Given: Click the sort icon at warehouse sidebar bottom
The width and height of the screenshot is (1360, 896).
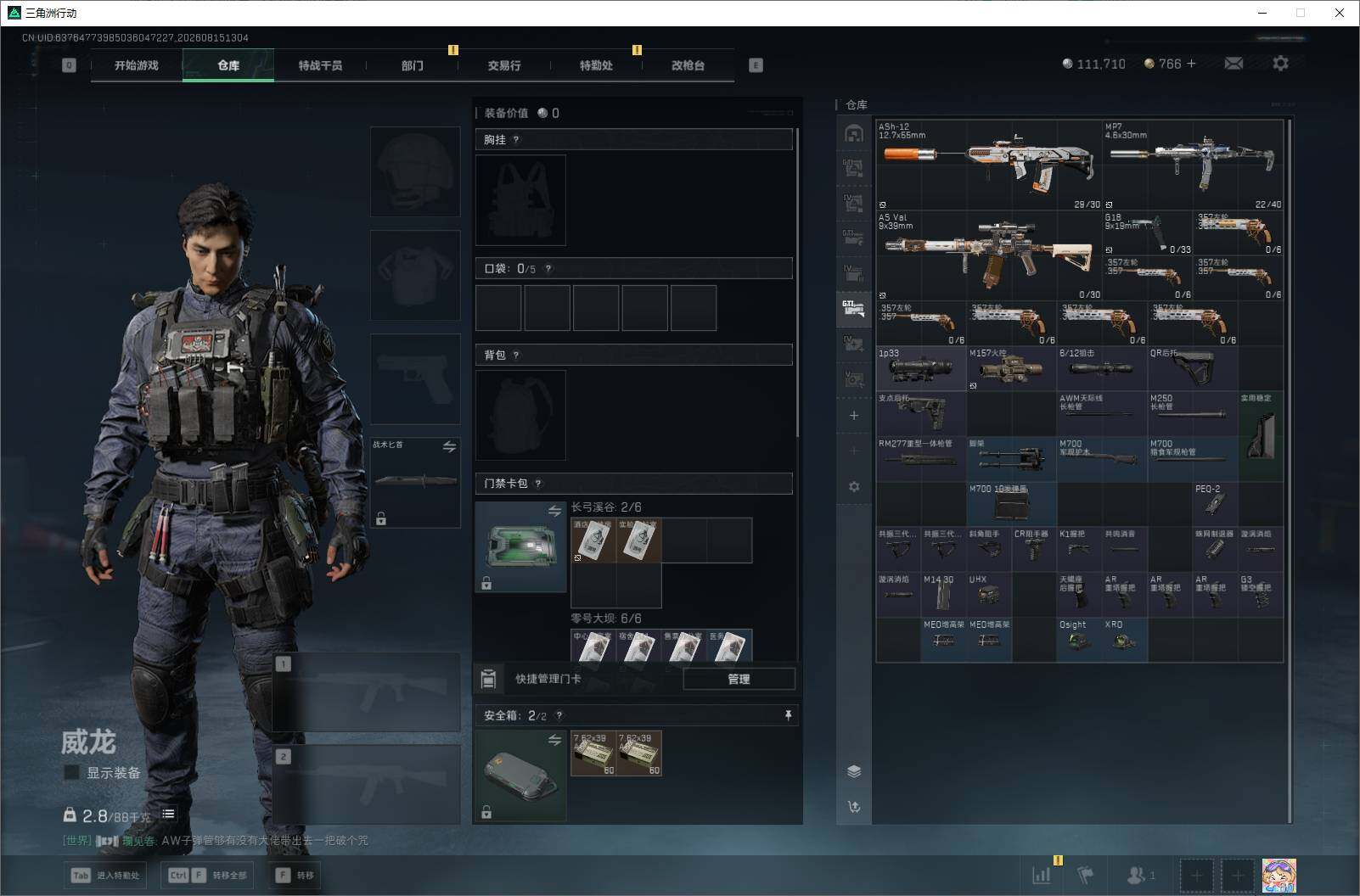Looking at the screenshot, I should [854, 807].
